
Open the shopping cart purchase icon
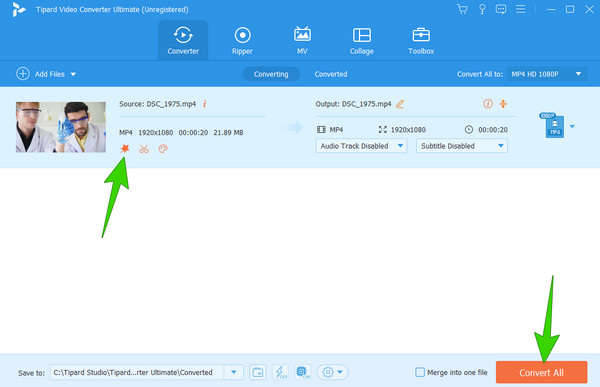pyautogui.click(x=462, y=9)
